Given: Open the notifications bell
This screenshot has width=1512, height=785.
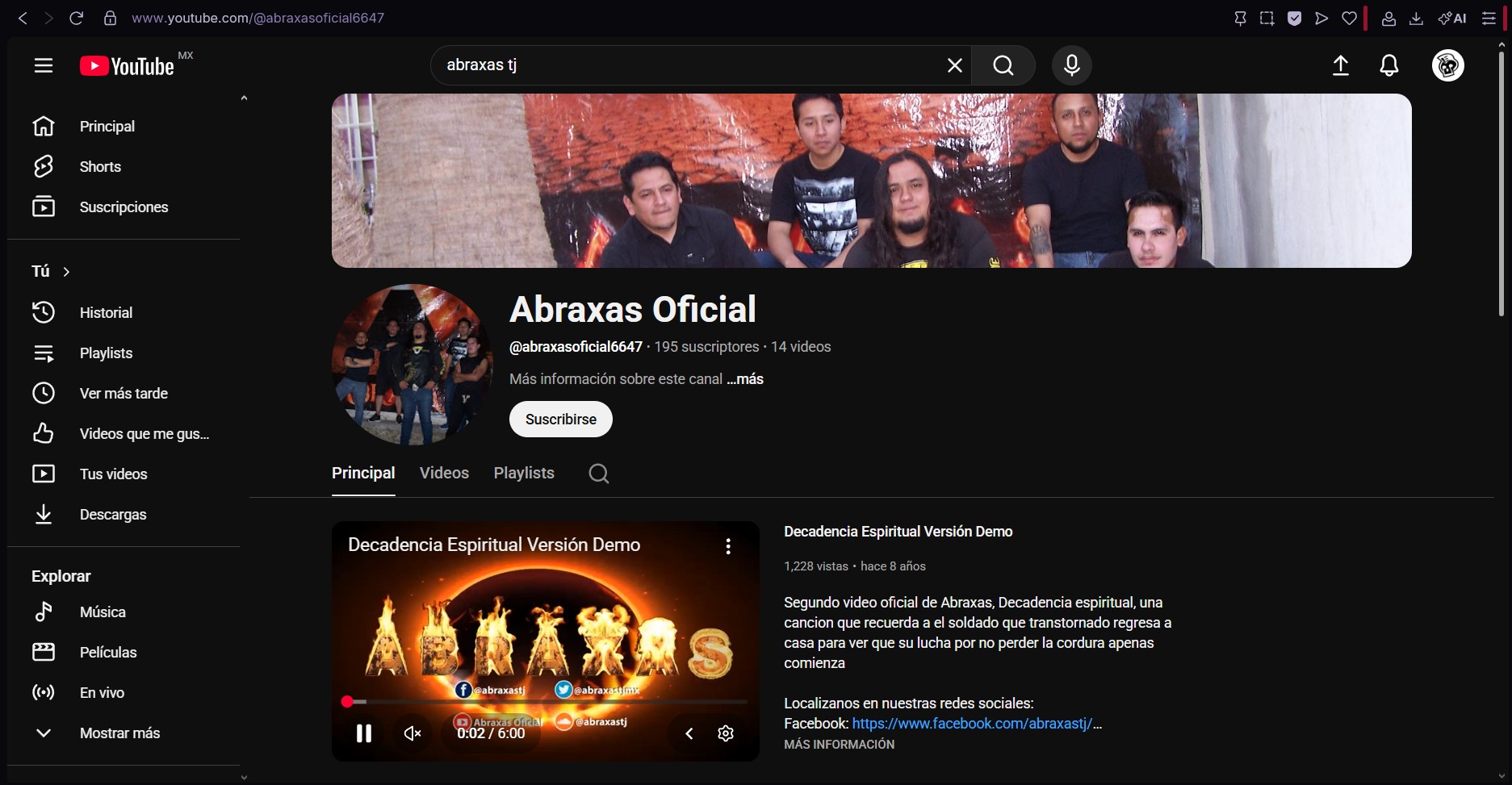Looking at the screenshot, I should click(1388, 65).
